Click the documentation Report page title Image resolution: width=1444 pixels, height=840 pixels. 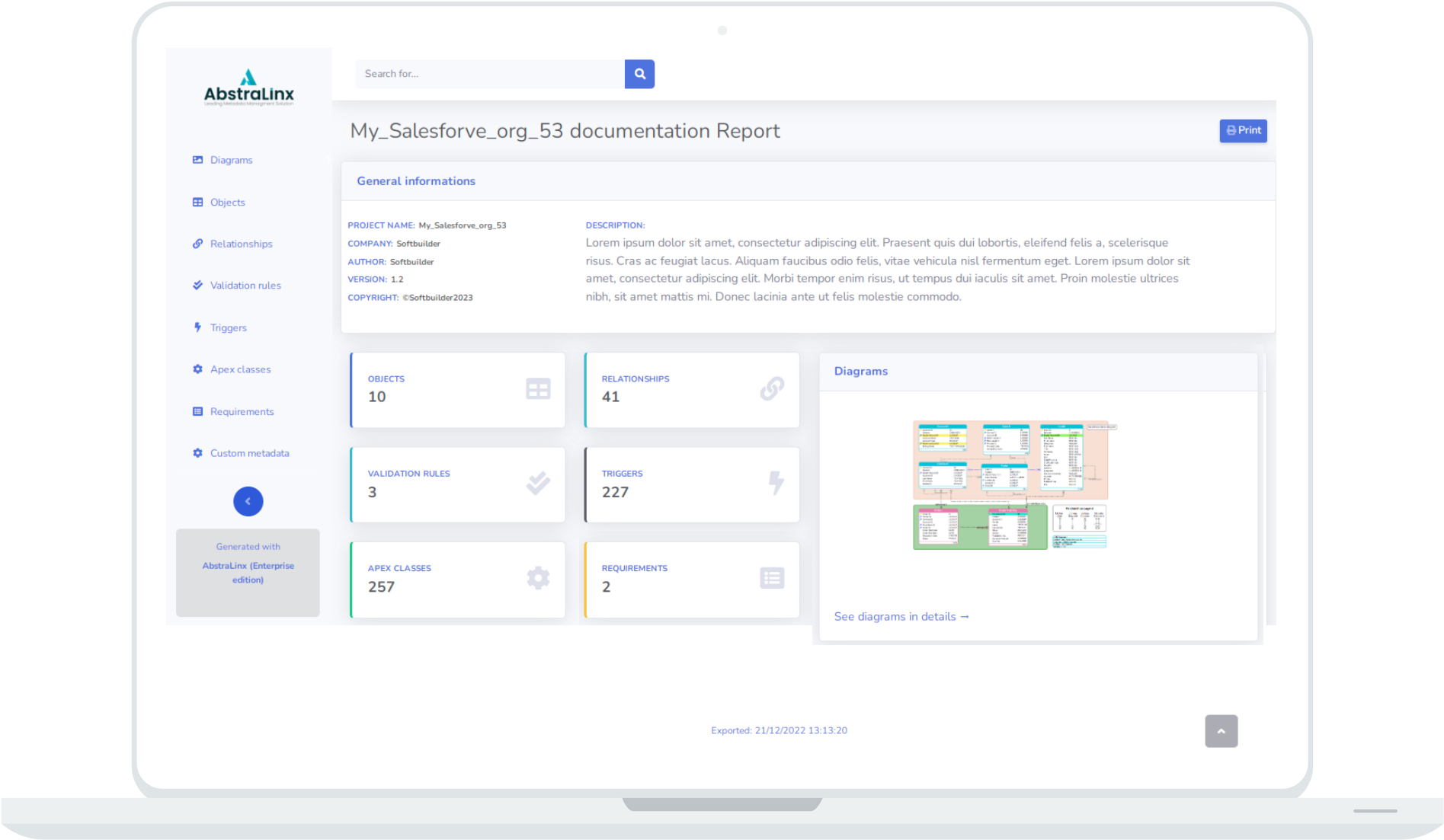pos(565,131)
